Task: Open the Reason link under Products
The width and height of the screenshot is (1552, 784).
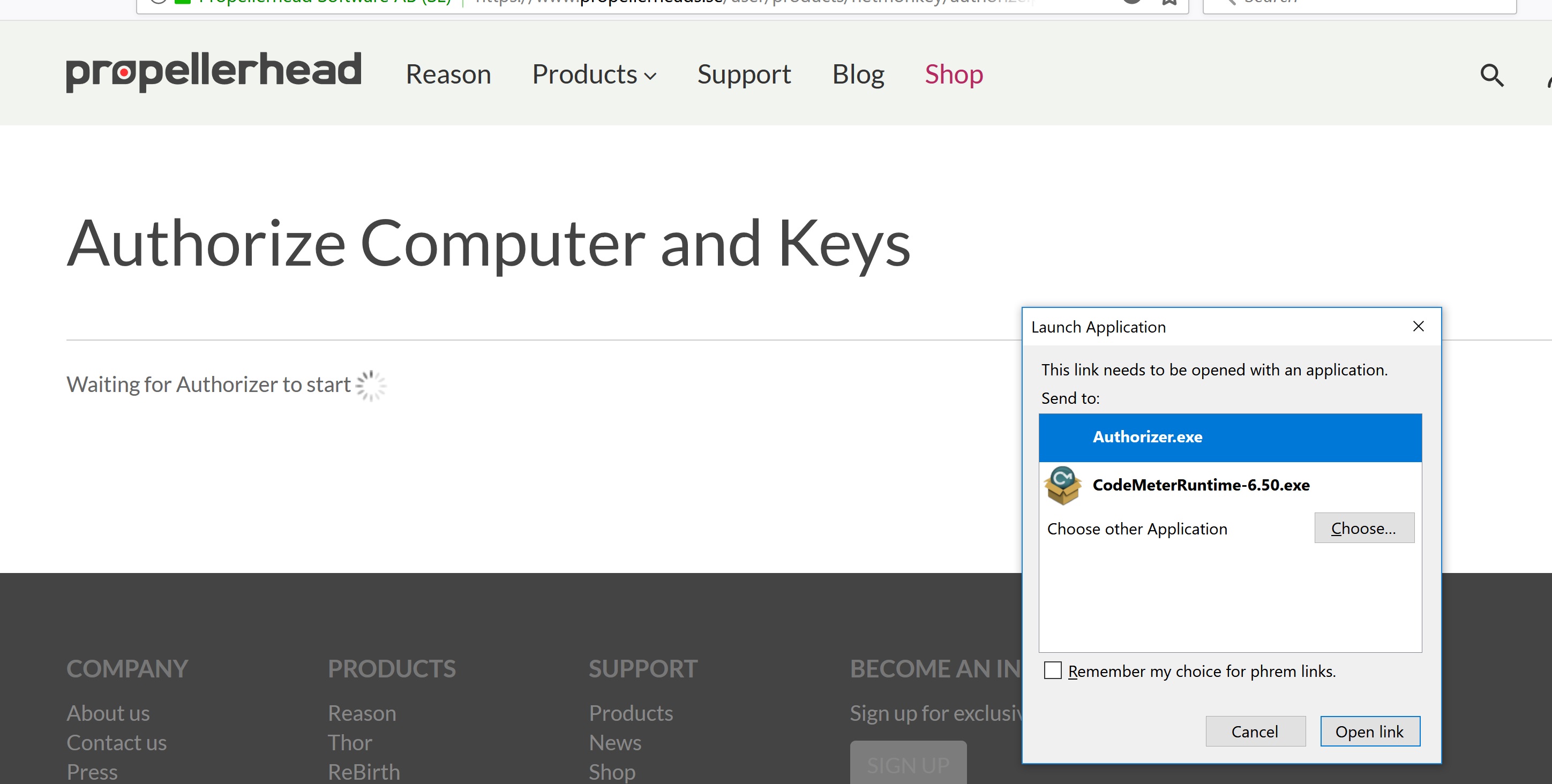Action: (362, 713)
